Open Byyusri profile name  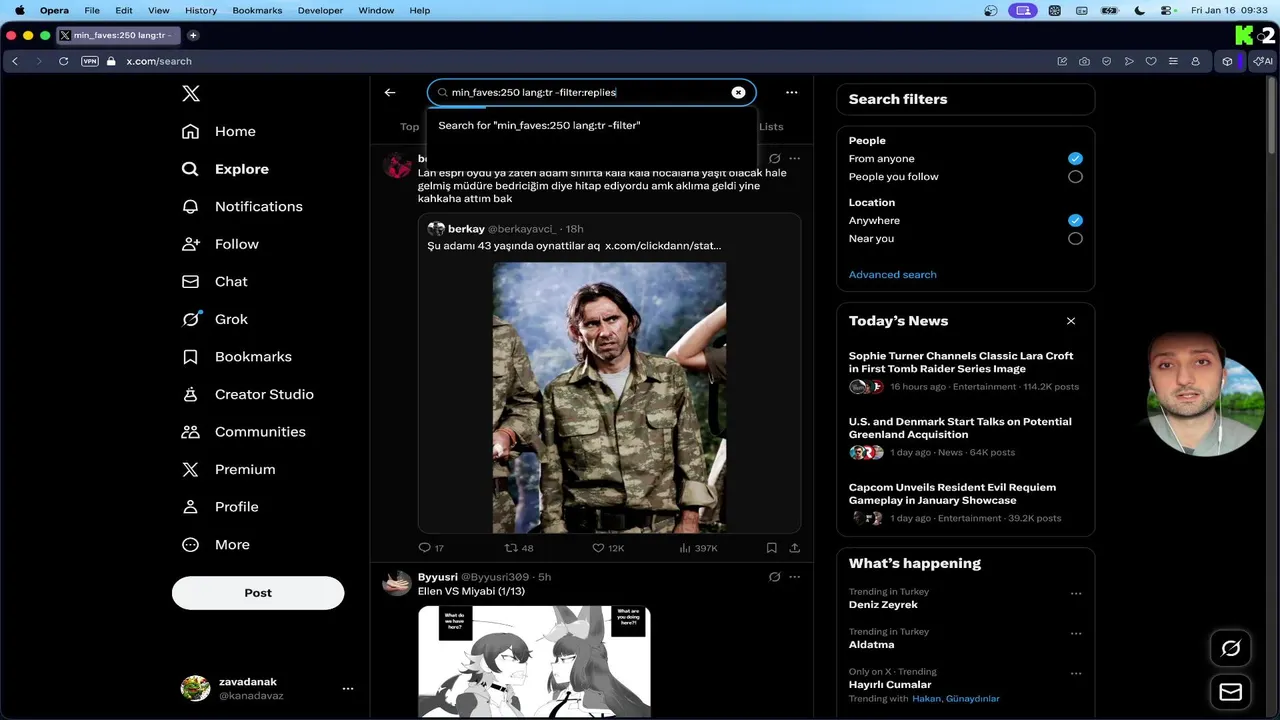(x=437, y=577)
